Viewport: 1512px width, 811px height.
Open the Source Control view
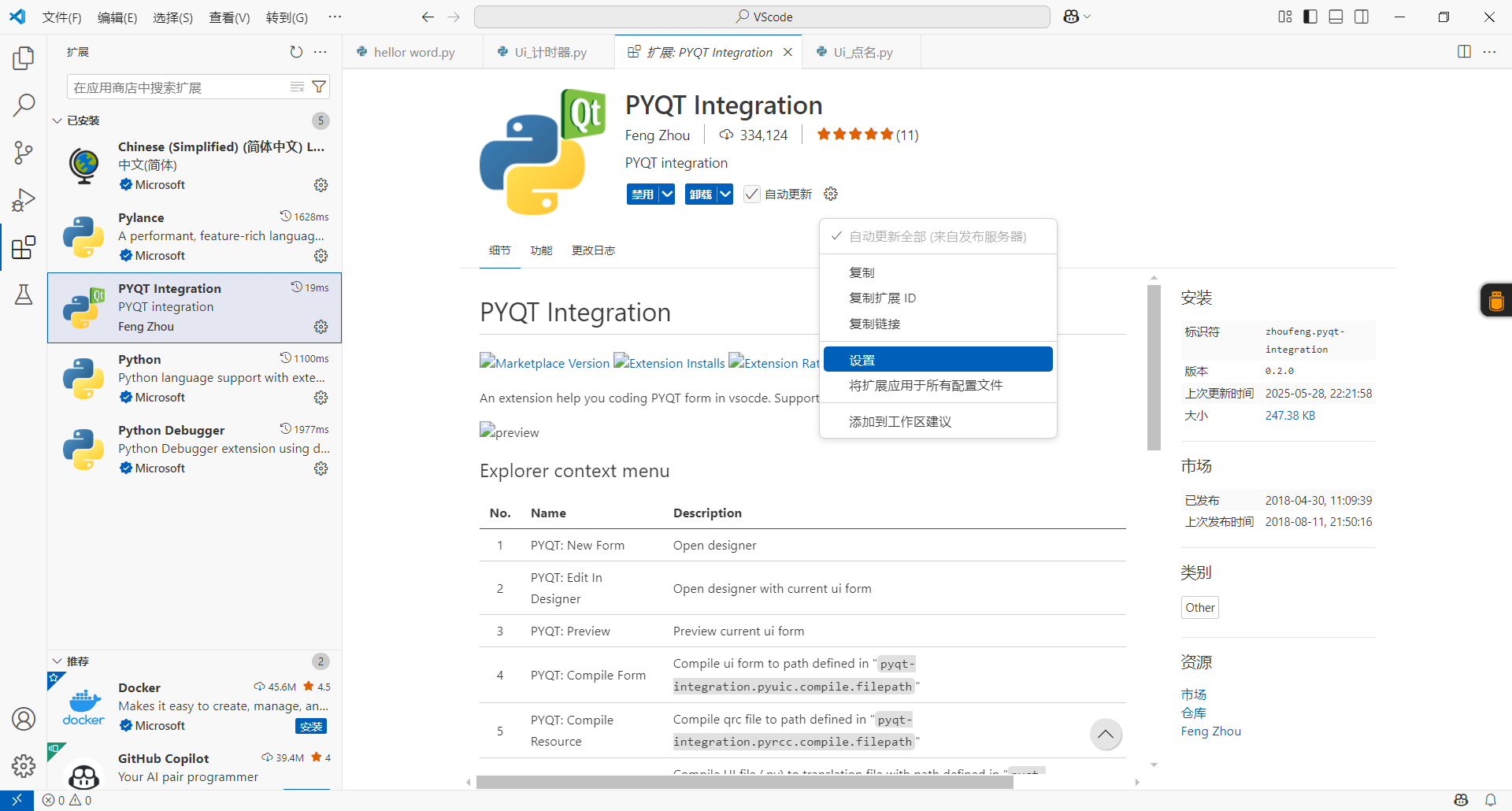(x=23, y=152)
